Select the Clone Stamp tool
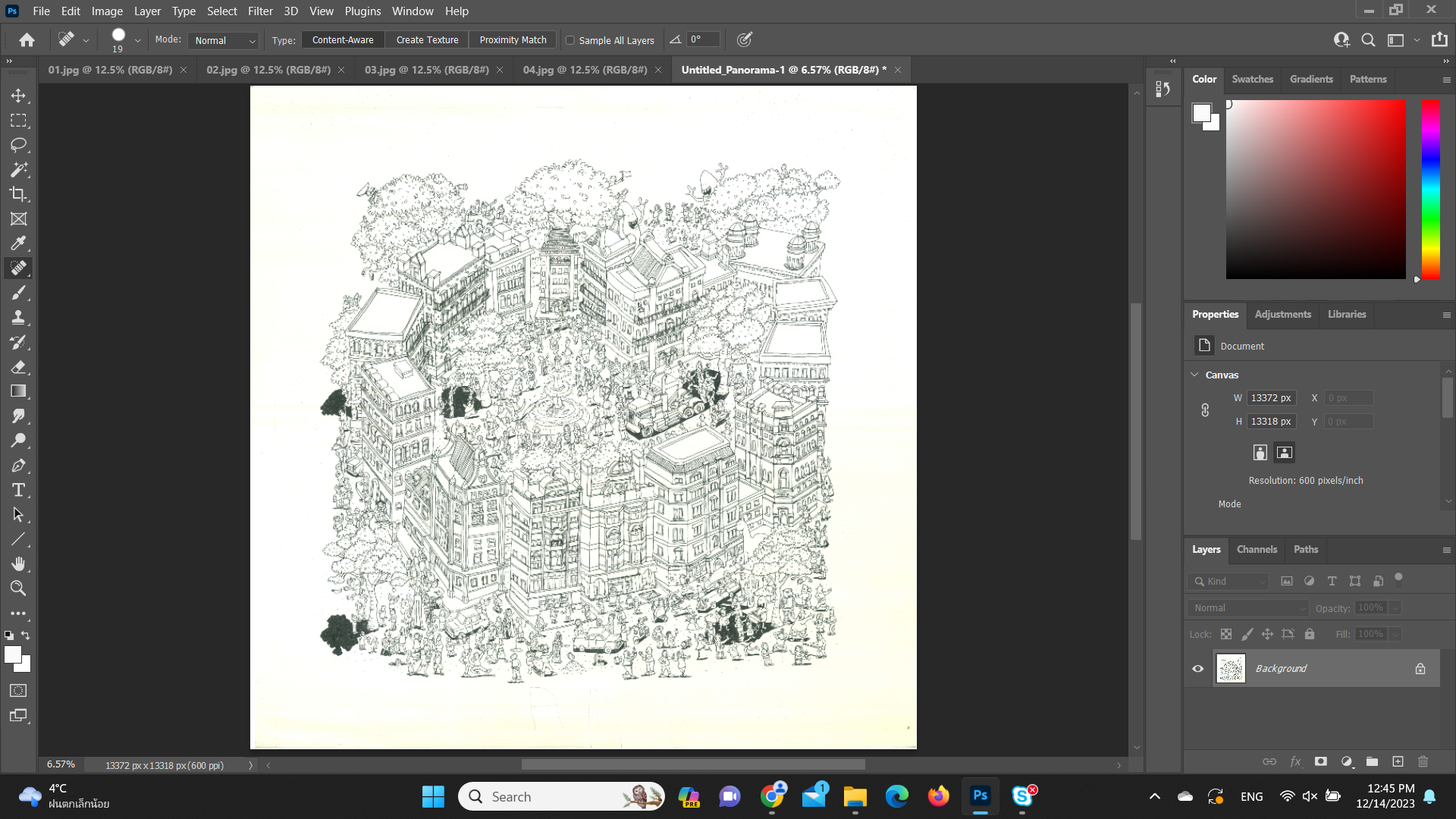The height and width of the screenshot is (819, 1456). tap(18, 317)
